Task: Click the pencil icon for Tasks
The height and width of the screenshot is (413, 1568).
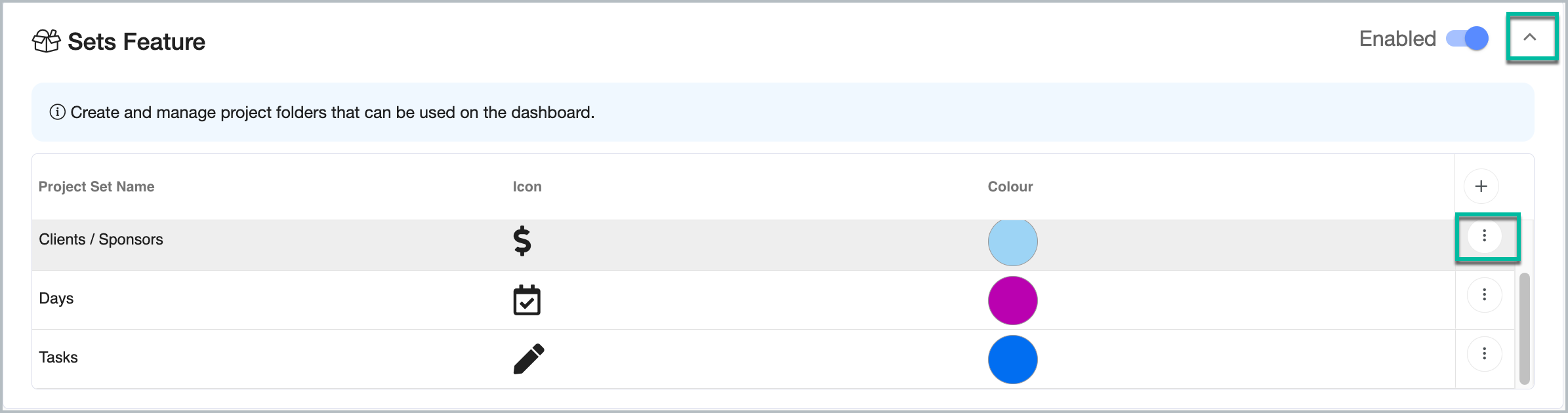Action: pos(529,359)
